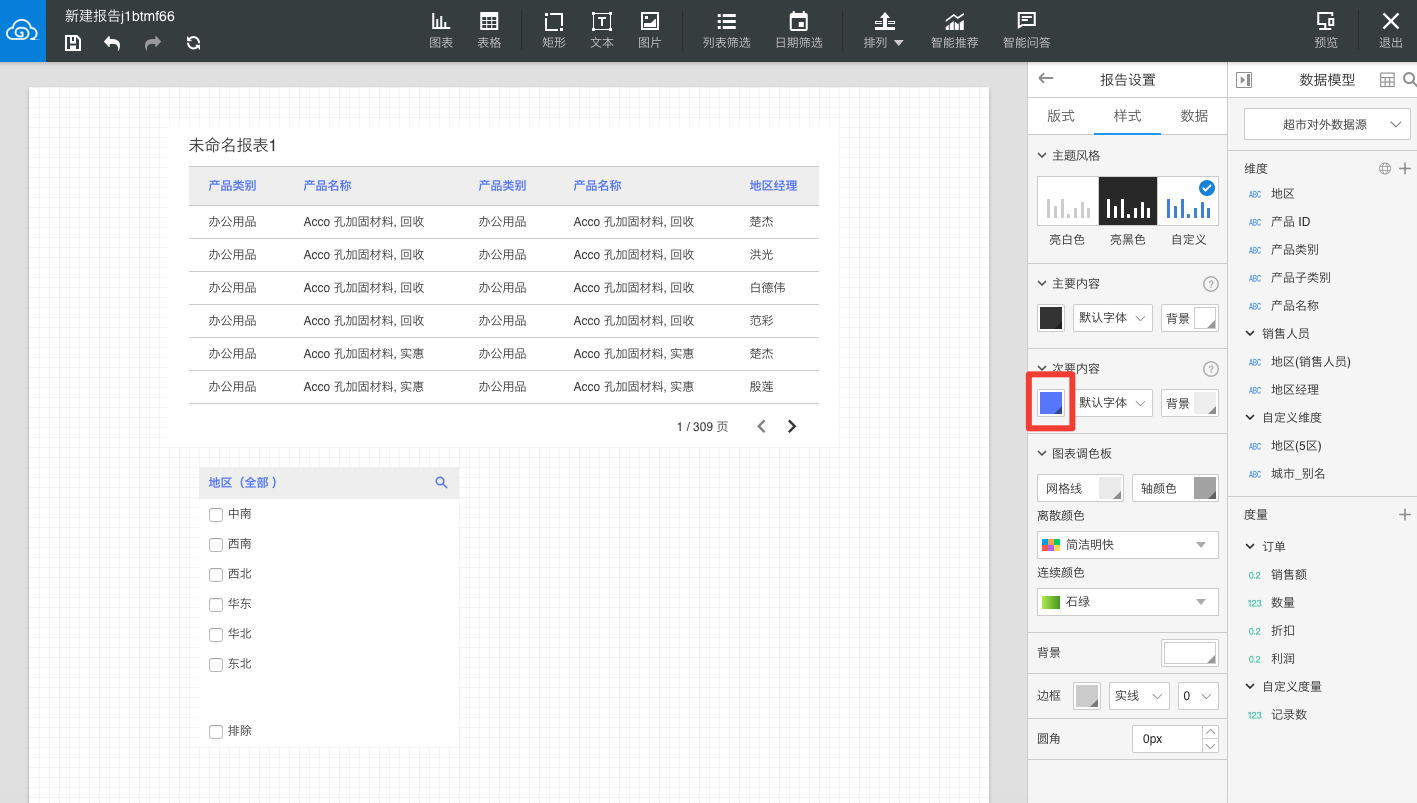Add a table using 表格 icon
The width and height of the screenshot is (1417, 803).
(489, 30)
